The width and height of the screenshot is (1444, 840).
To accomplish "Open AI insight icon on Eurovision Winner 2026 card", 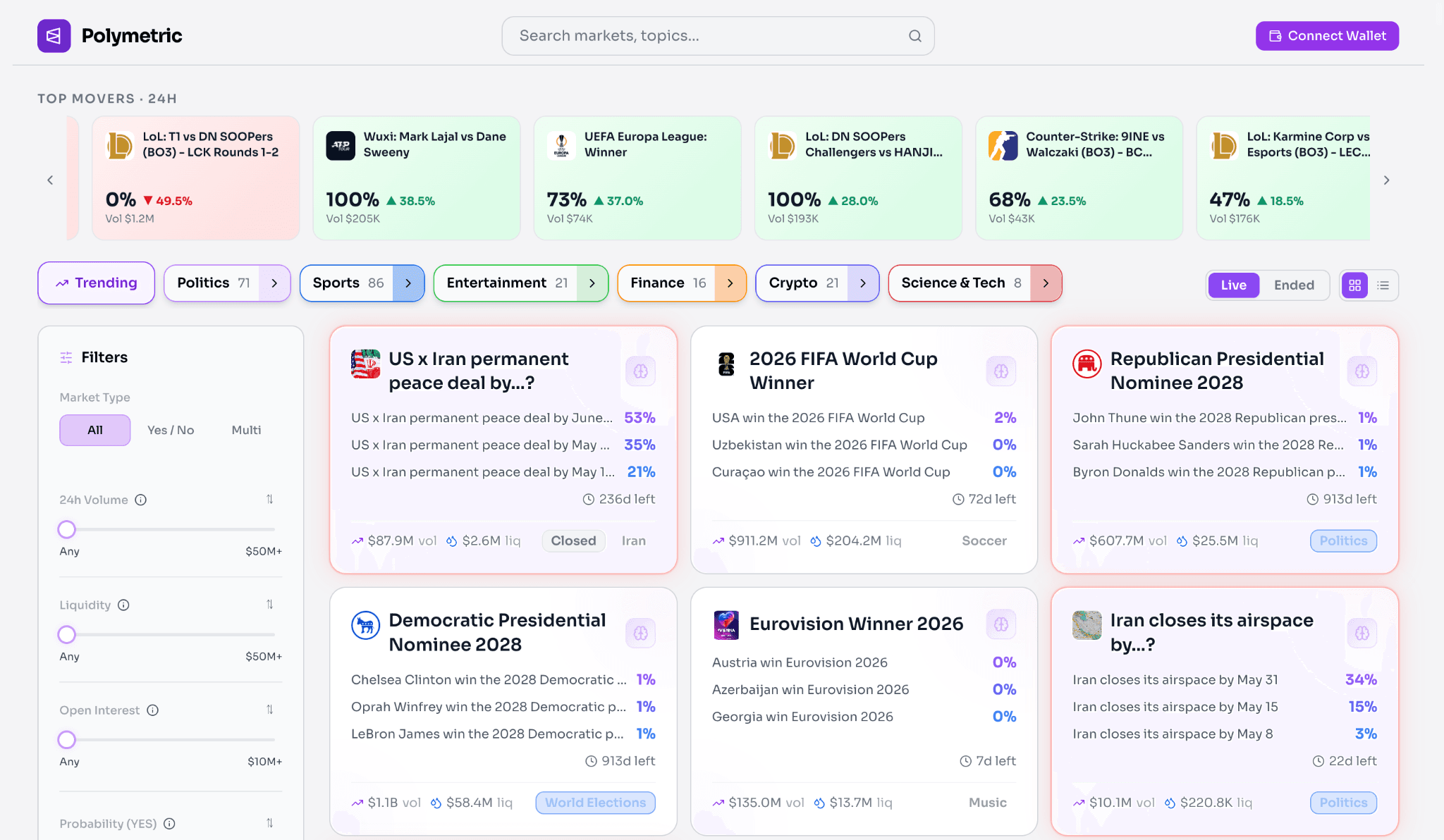I will pos(1001,624).
